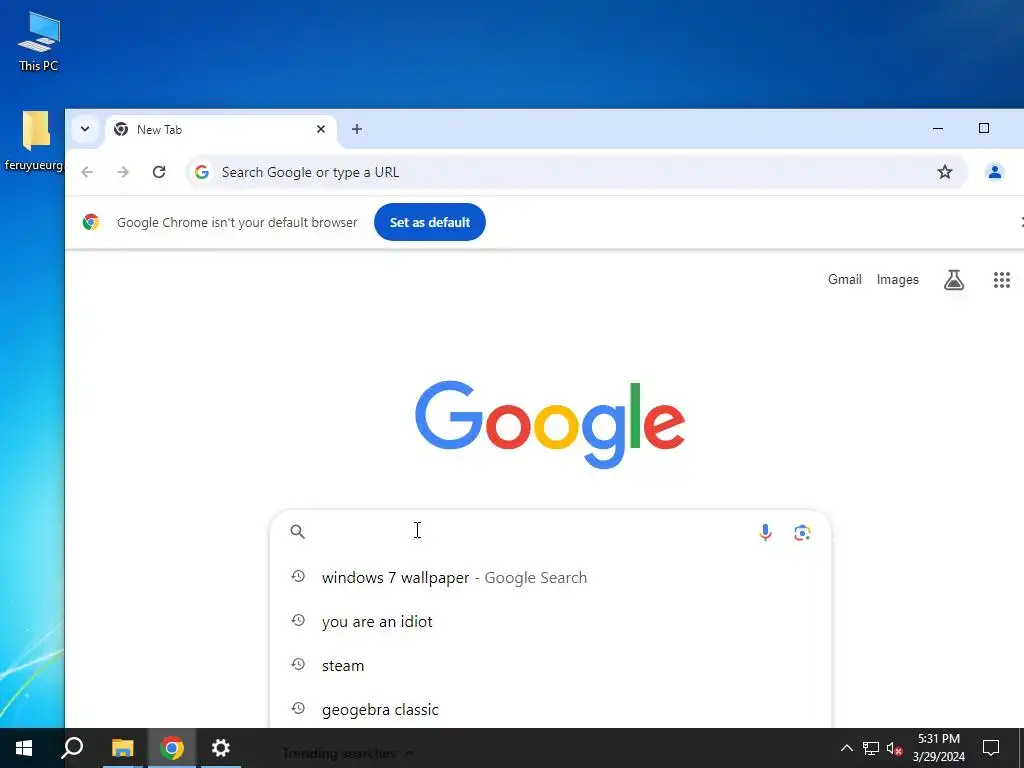
Task: Open the Images link
Action: pos(897,280)
